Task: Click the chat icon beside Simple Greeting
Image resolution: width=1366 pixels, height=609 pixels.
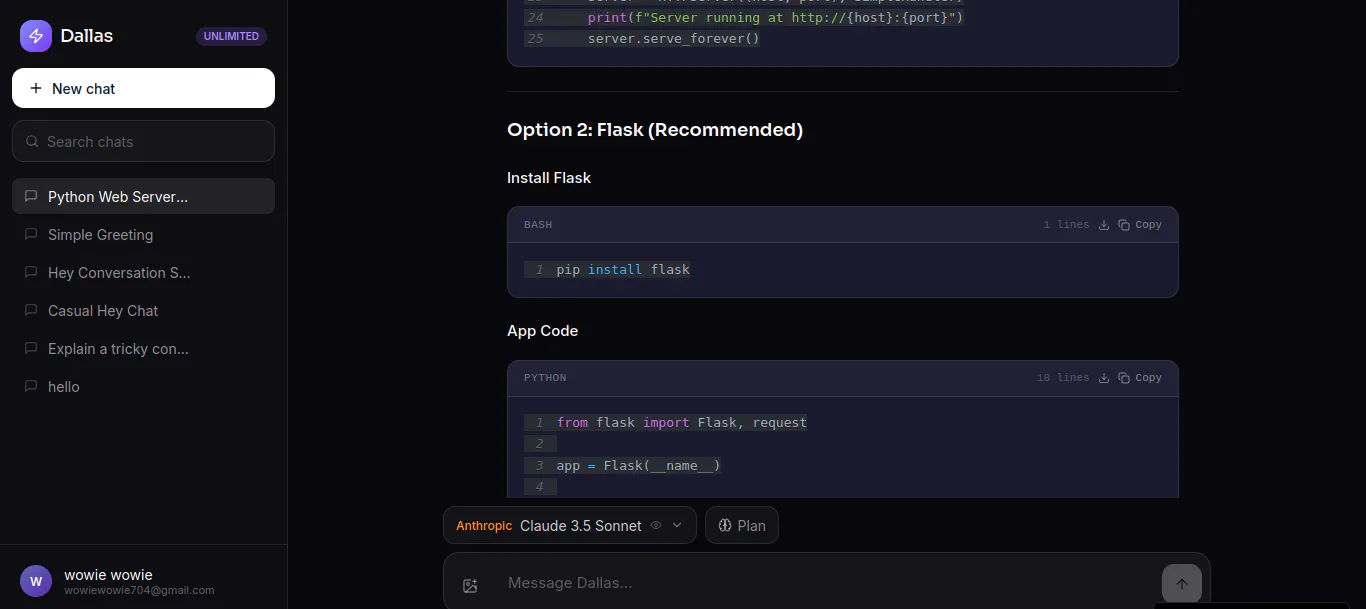Action: pos(31,235)
